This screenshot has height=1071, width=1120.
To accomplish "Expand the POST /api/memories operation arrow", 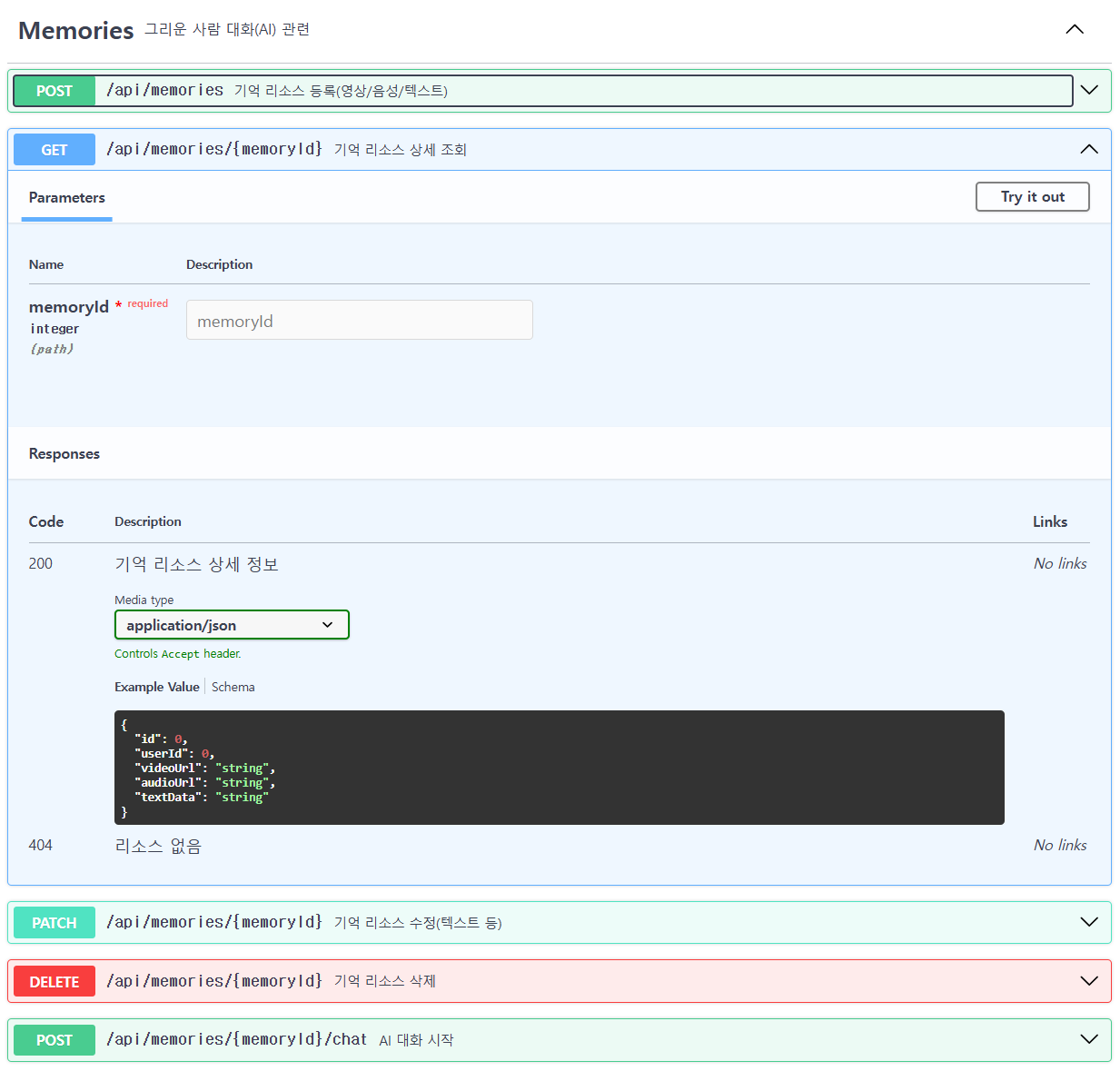I will [x=1089, y=90].
